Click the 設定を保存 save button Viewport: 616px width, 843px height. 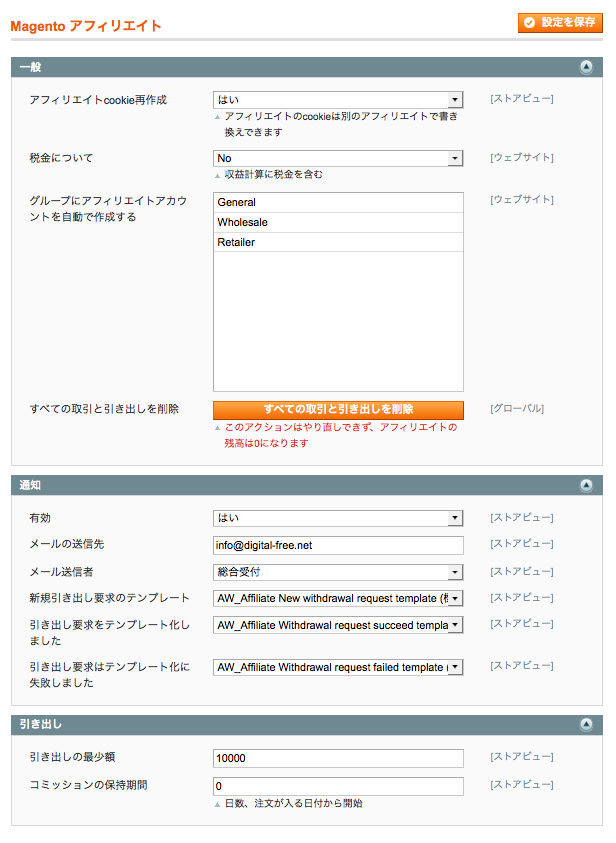coord(560,22)
